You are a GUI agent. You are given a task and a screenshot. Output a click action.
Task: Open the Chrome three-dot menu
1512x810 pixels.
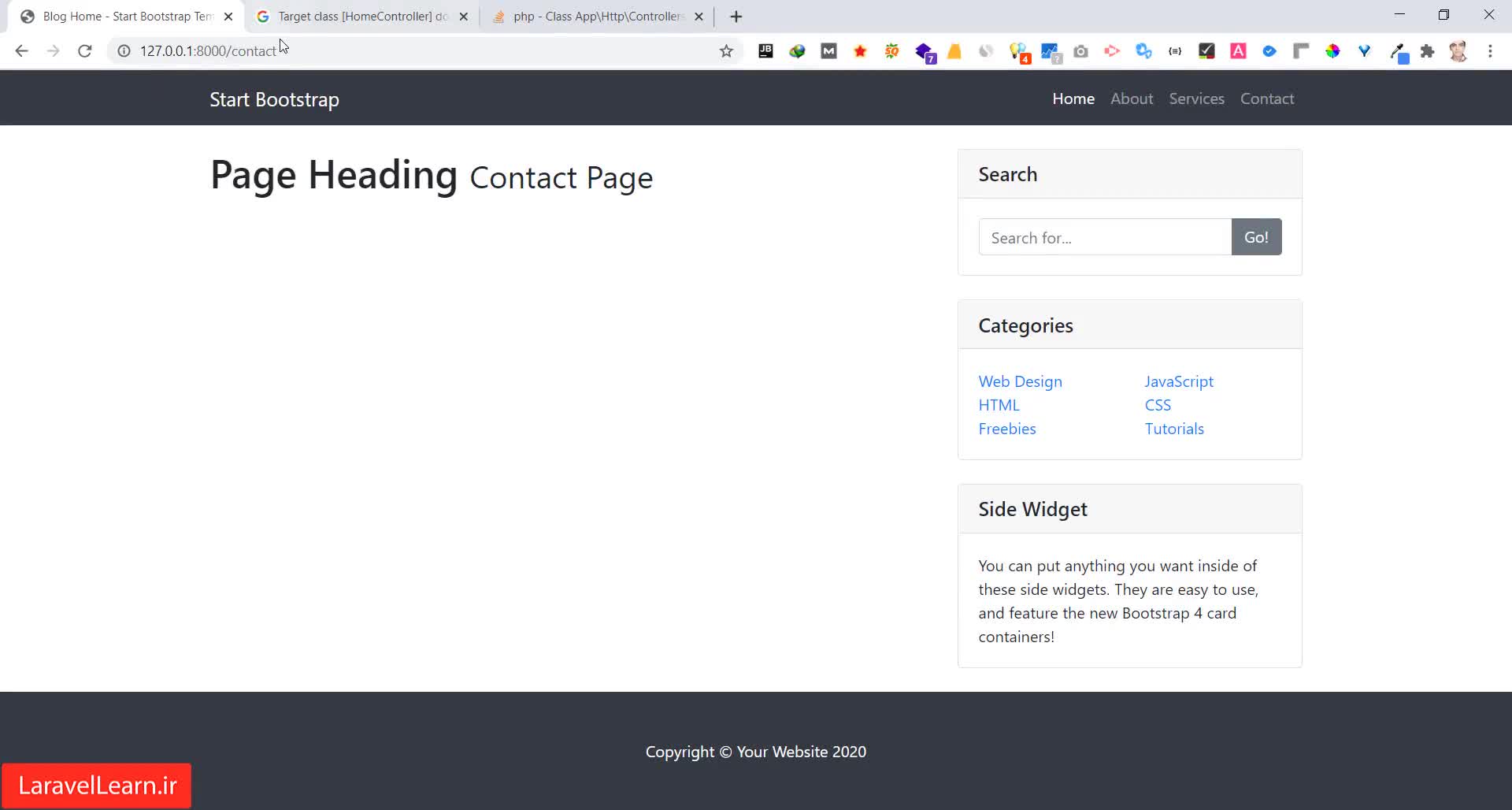point(1490,51)
